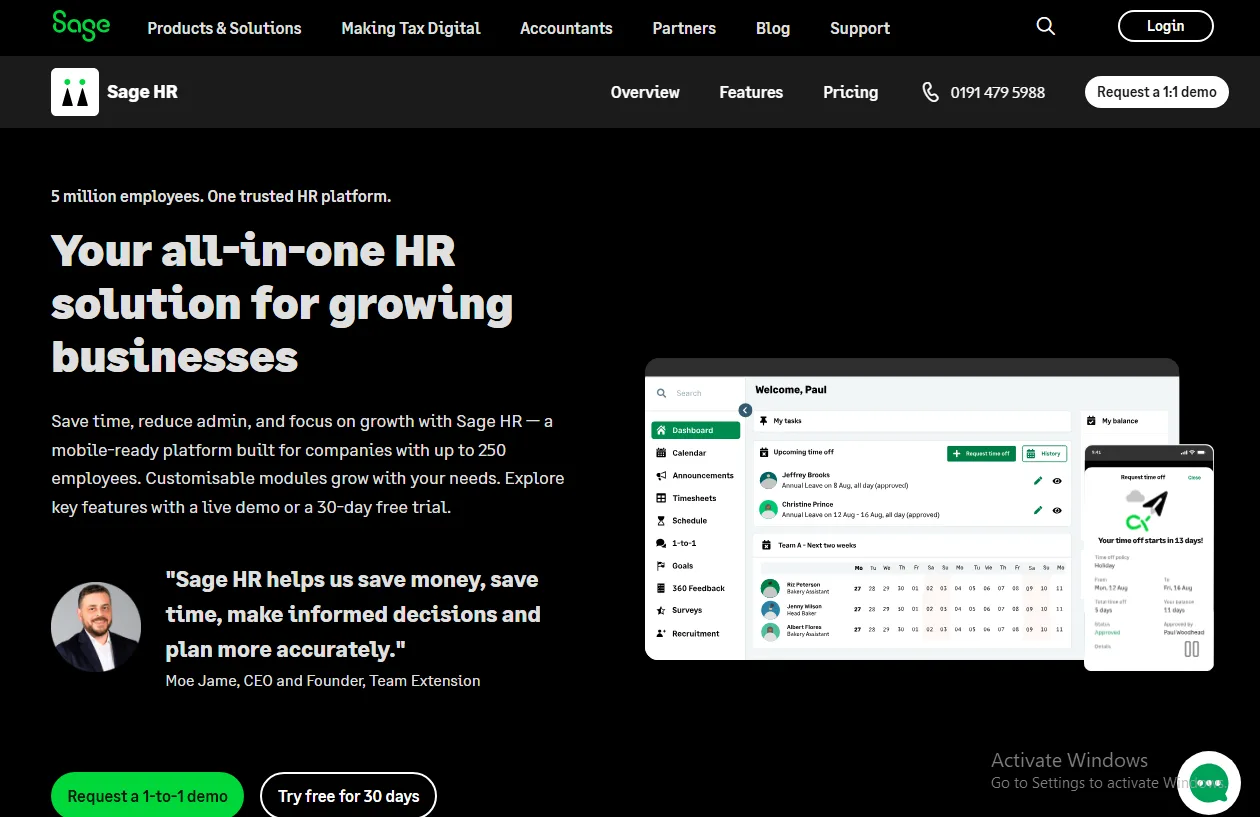Click the History button in dashboard

[x=1044, y=453]
